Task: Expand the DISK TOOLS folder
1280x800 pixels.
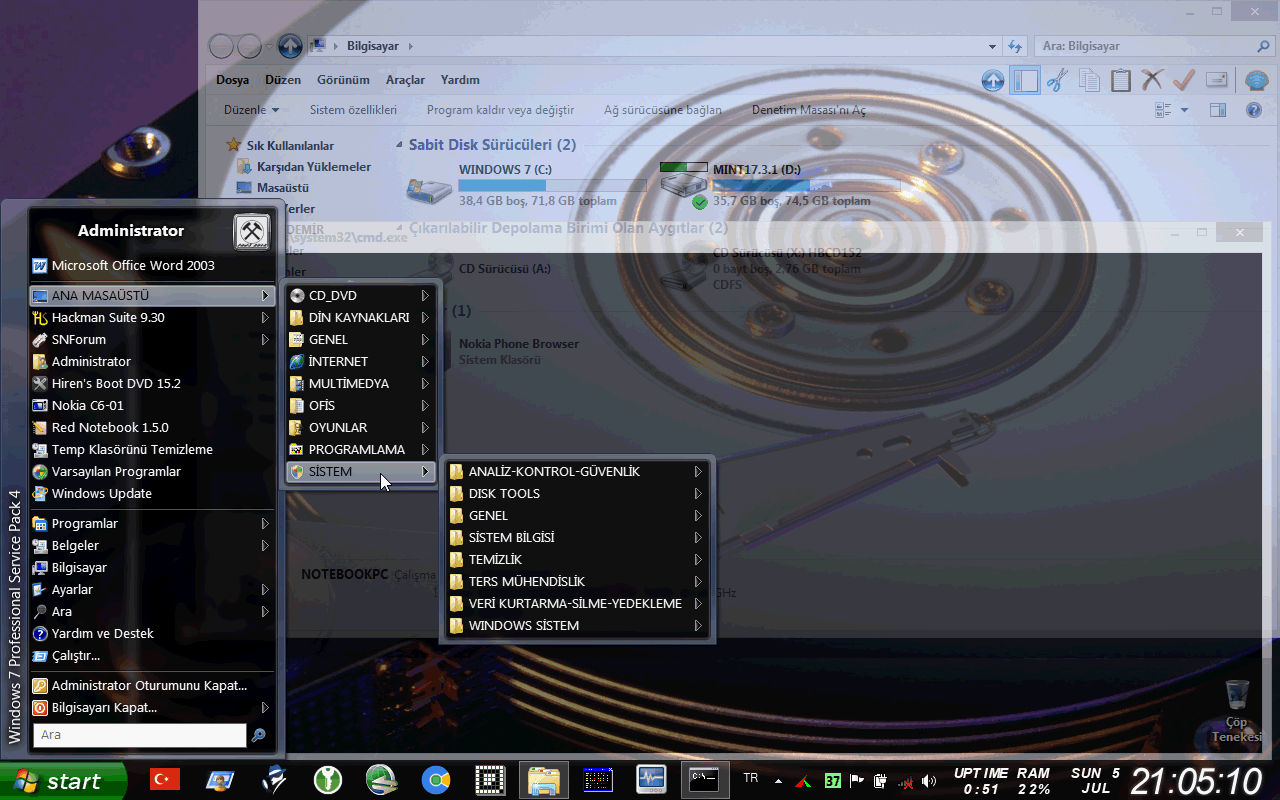Action: click(x=577, y=494)
